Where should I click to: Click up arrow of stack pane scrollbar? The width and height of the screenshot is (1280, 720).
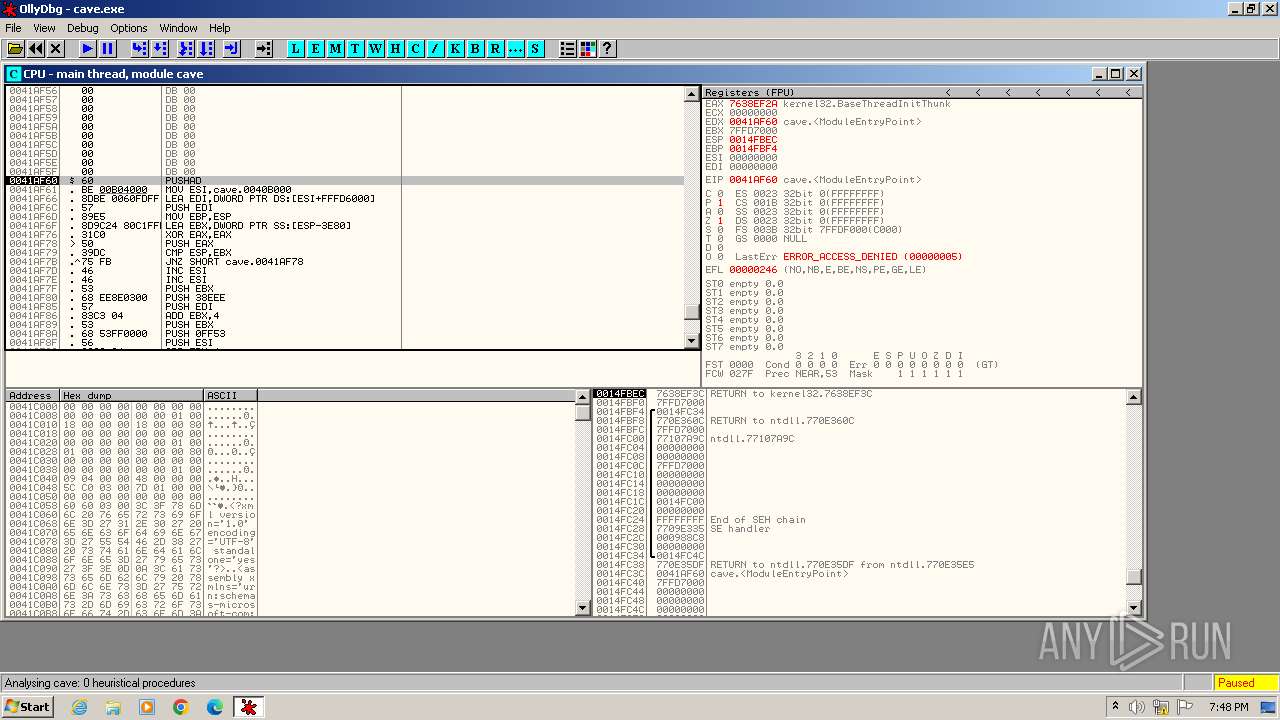coord(1133,397)
